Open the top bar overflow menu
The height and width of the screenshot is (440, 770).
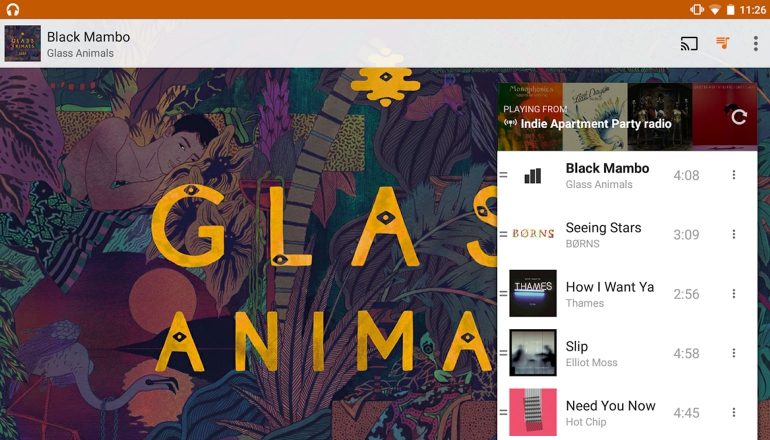tap(756, 44)
